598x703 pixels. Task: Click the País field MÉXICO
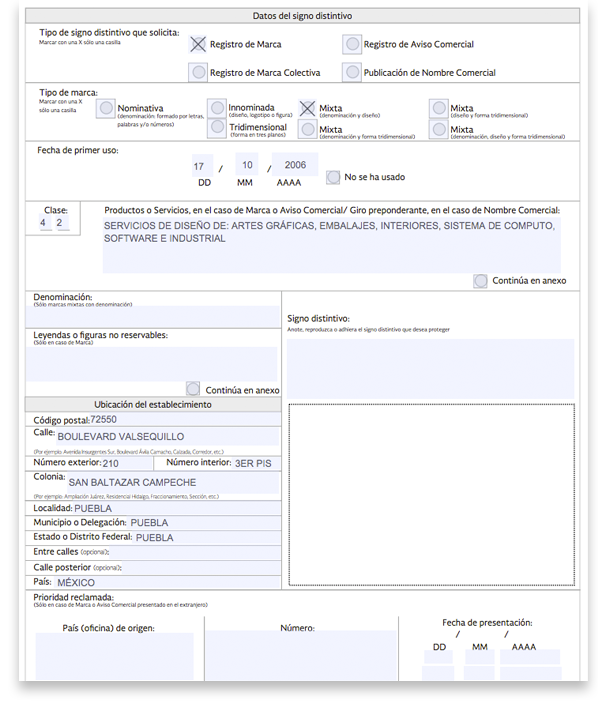(x=167, y=582)
